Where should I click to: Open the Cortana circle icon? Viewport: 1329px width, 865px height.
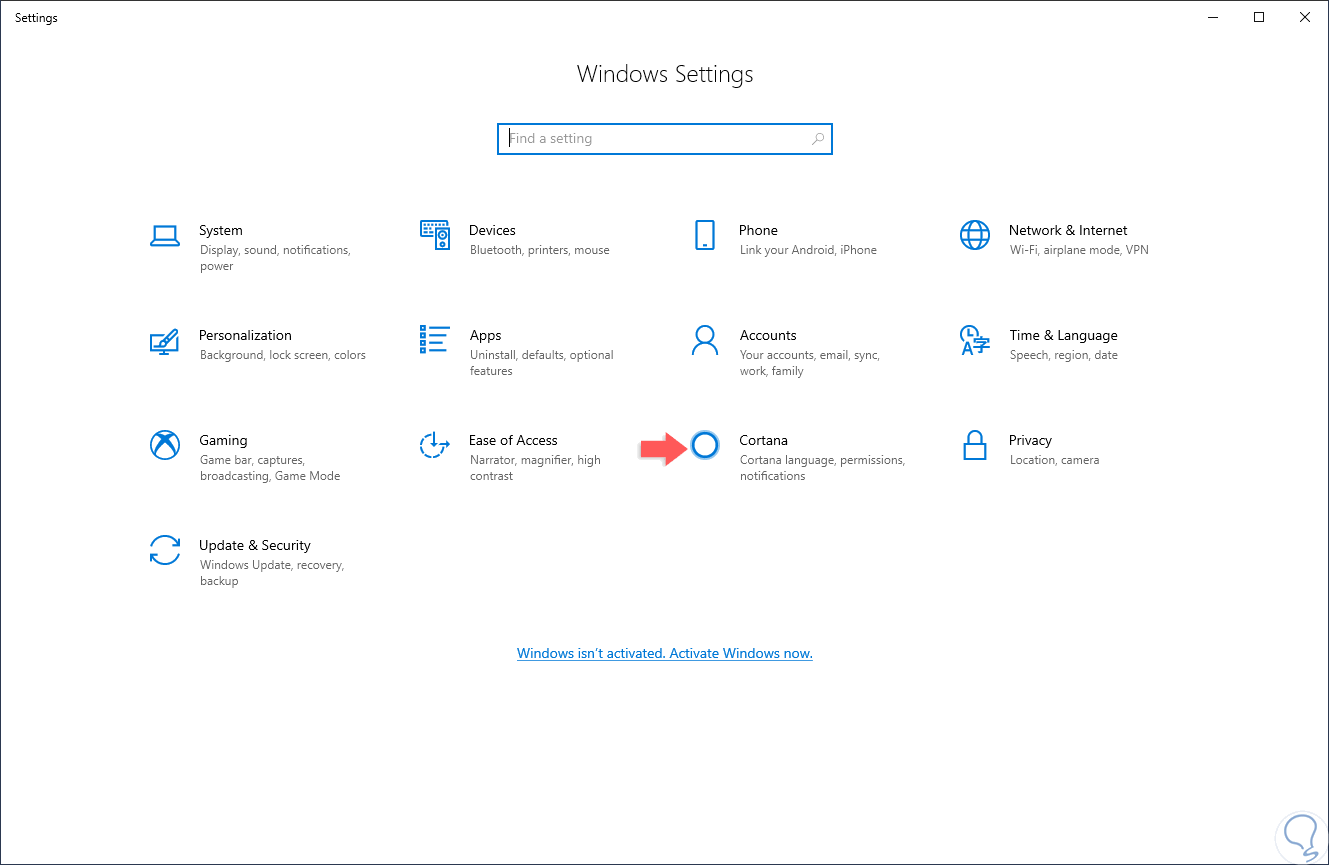pos(704,445)
